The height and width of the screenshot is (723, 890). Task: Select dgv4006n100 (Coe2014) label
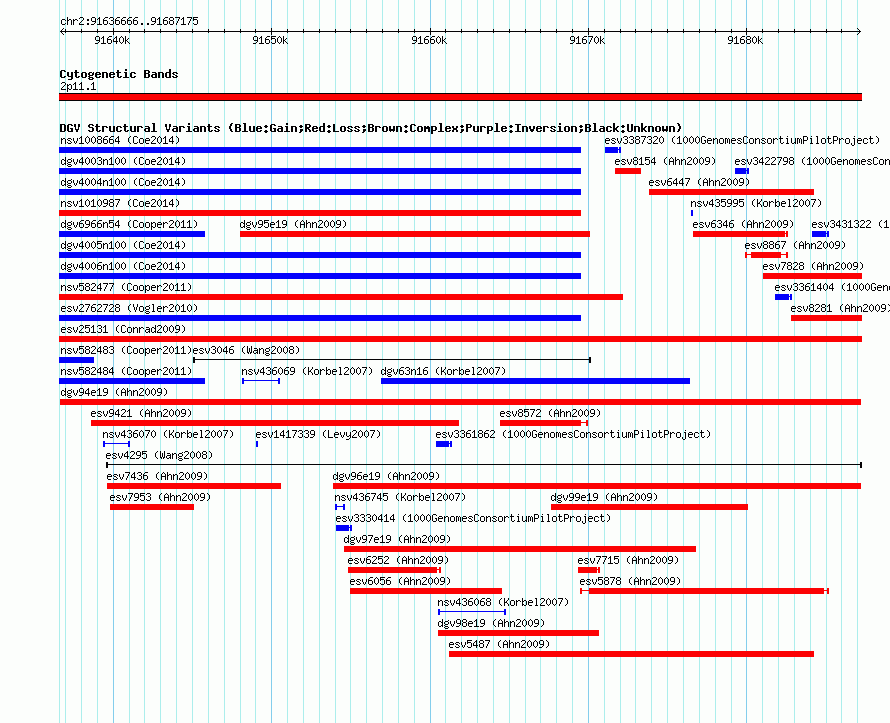[123, 266]
